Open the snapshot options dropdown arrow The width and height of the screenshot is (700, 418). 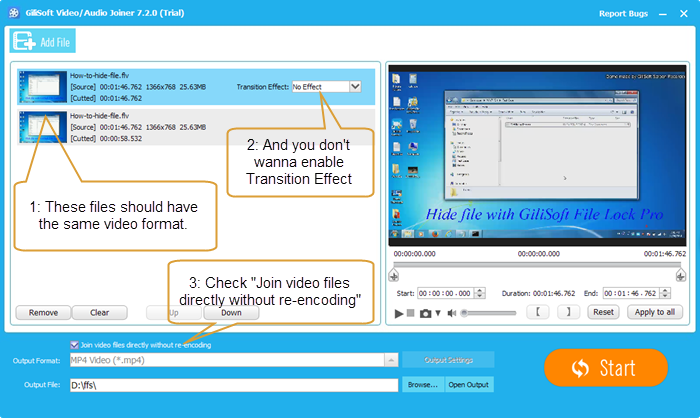[437, 313]
